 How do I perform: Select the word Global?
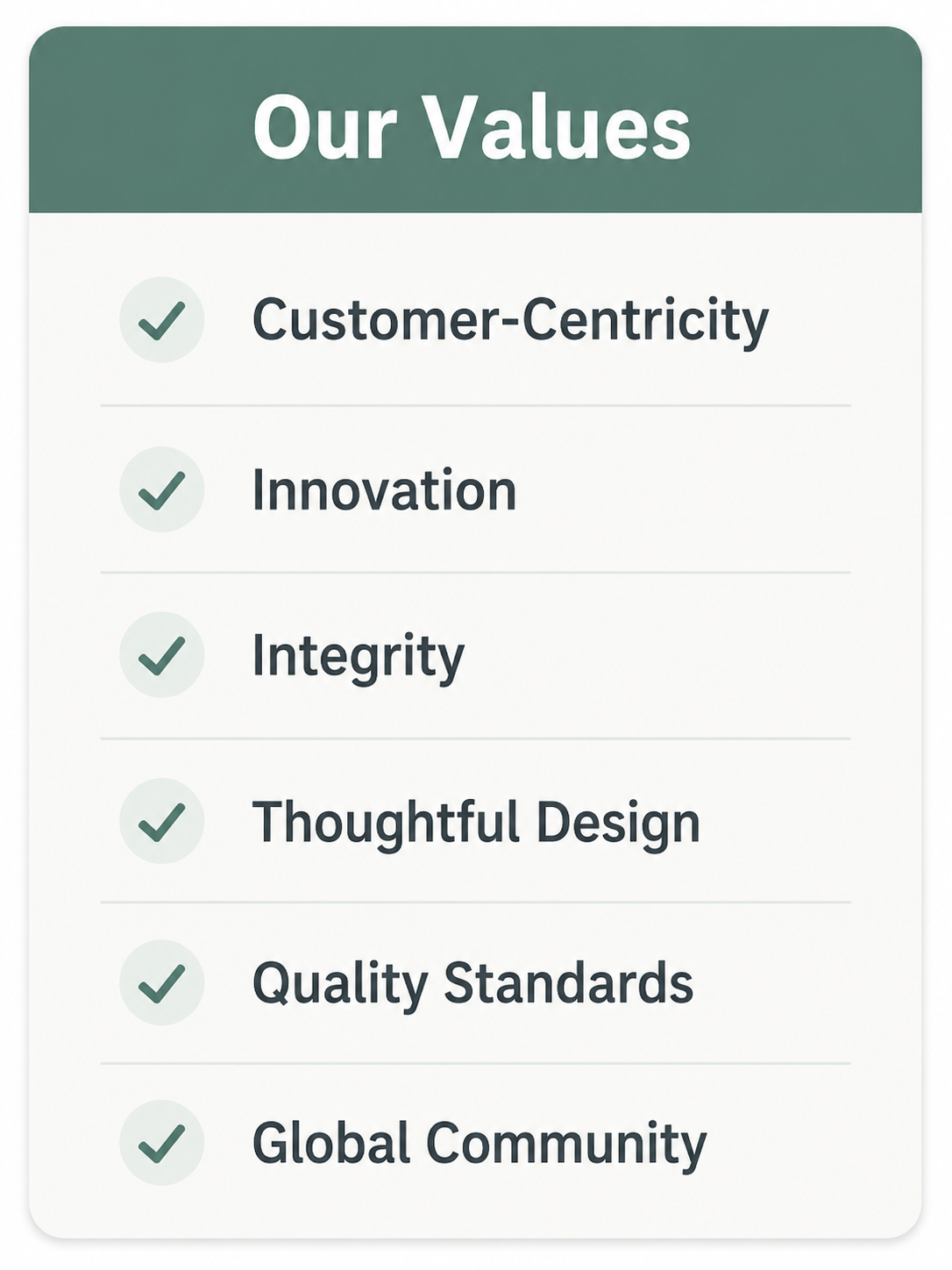331,1143
